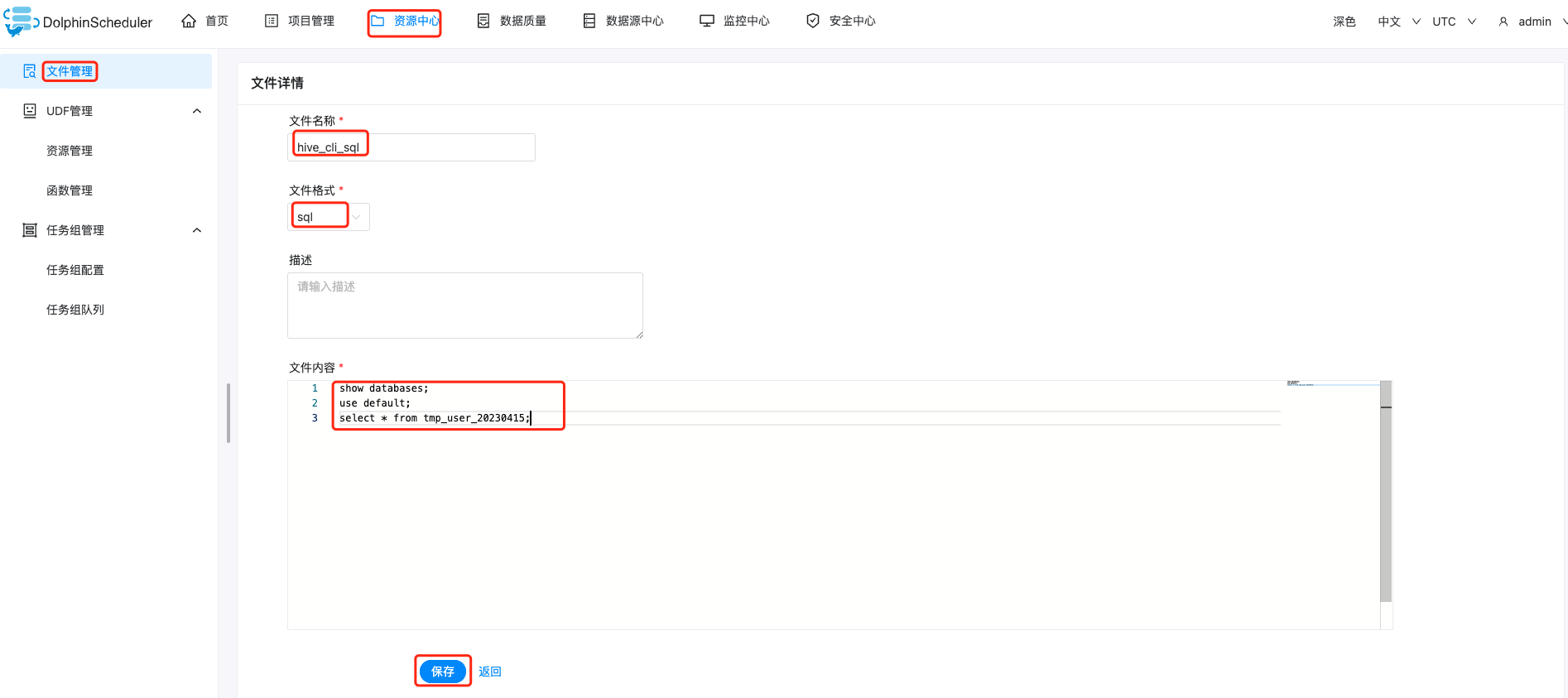
Task: Click the datasource center server icon
Action: 589,21
